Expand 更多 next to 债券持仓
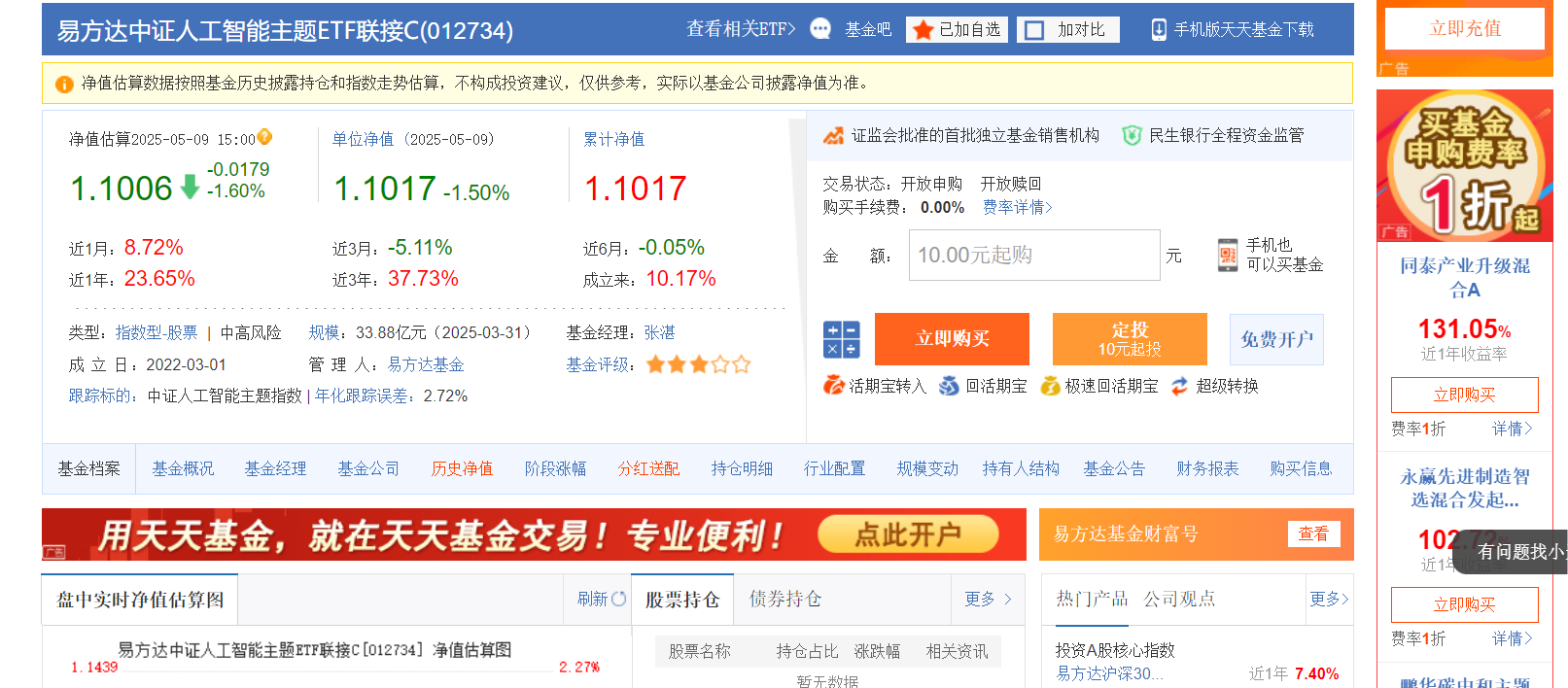The height and width of the screenshot is (688, 1568). pos(988,600)
